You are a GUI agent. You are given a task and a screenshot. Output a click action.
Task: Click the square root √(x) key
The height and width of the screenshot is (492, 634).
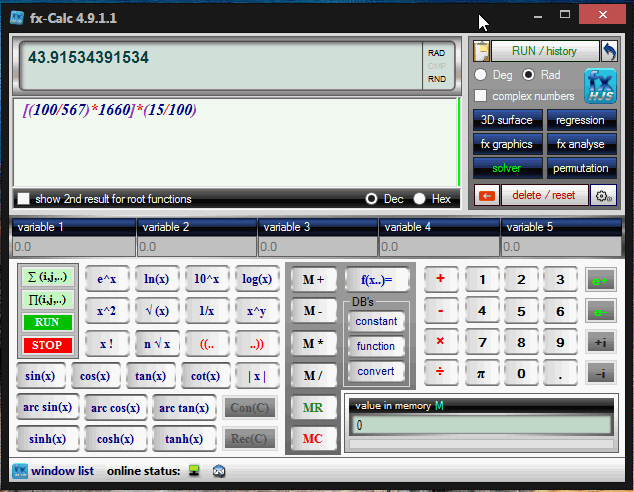click(x=157, y=311)
